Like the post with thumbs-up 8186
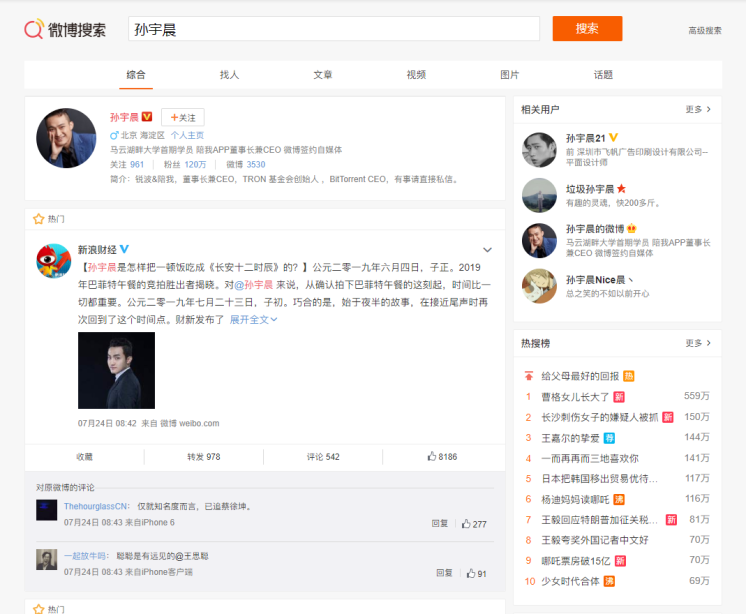This screenshot has width=746, height=614. point(442,457)
